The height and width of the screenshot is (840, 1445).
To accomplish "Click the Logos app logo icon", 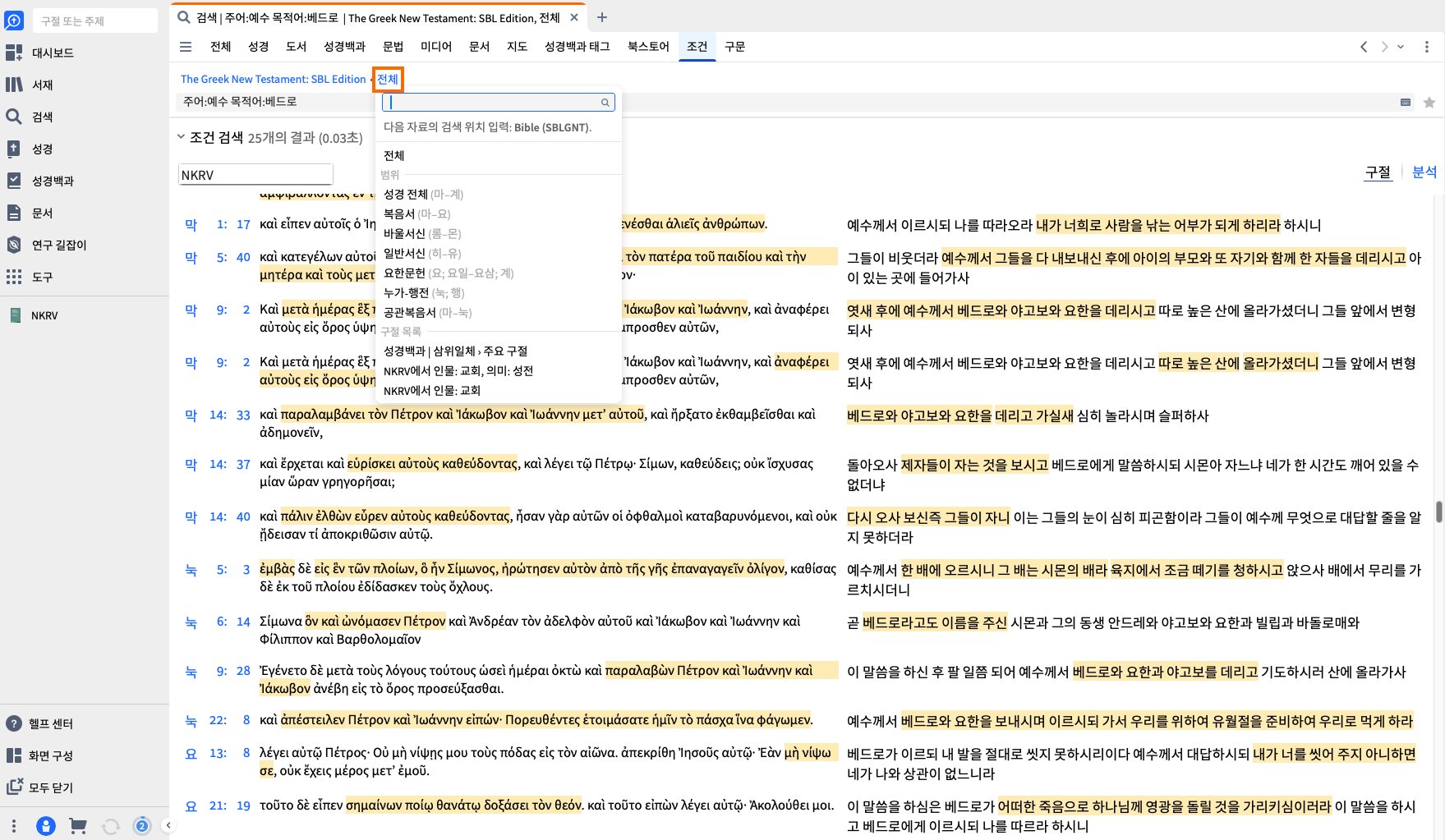I will pyautogui.click(x=14, y=21).
